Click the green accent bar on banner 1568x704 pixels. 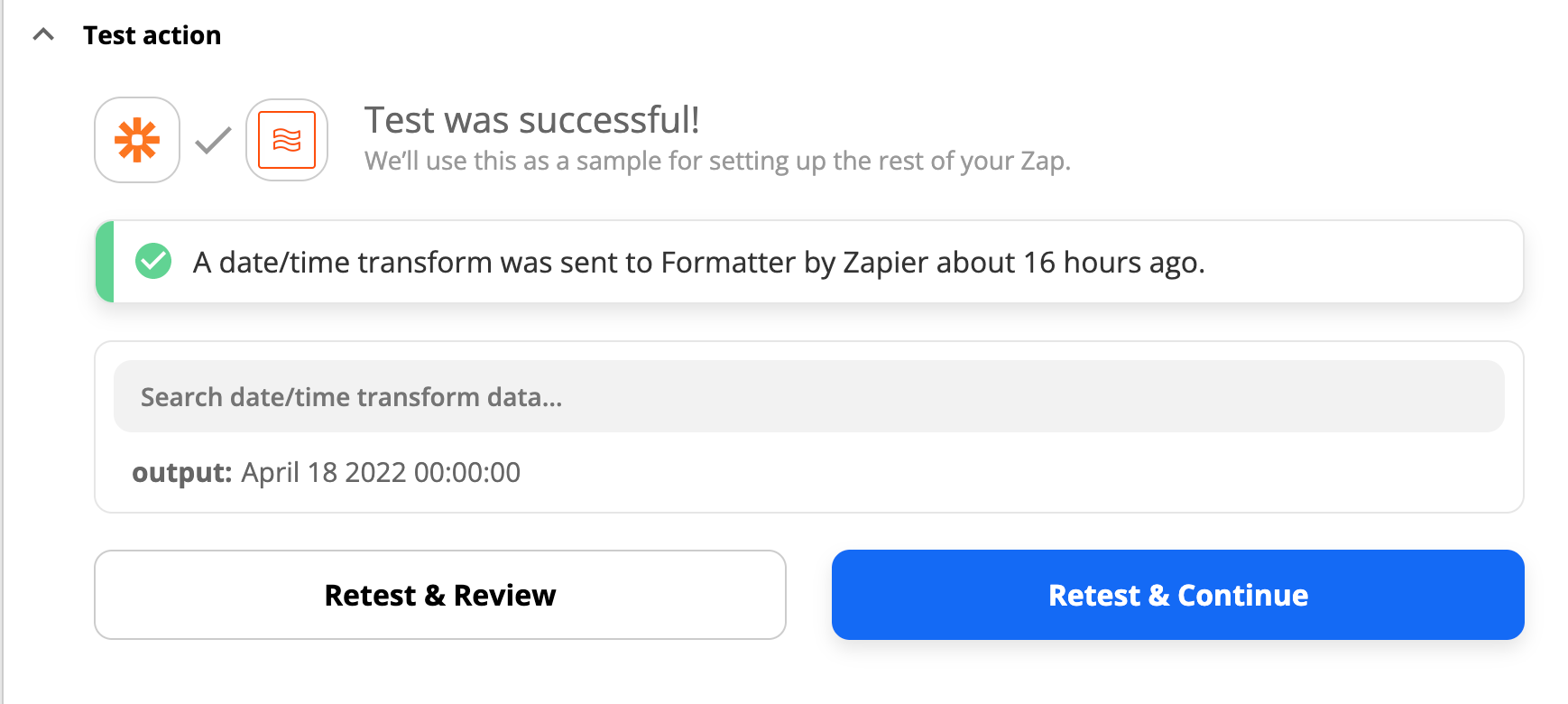pos(105,262)
